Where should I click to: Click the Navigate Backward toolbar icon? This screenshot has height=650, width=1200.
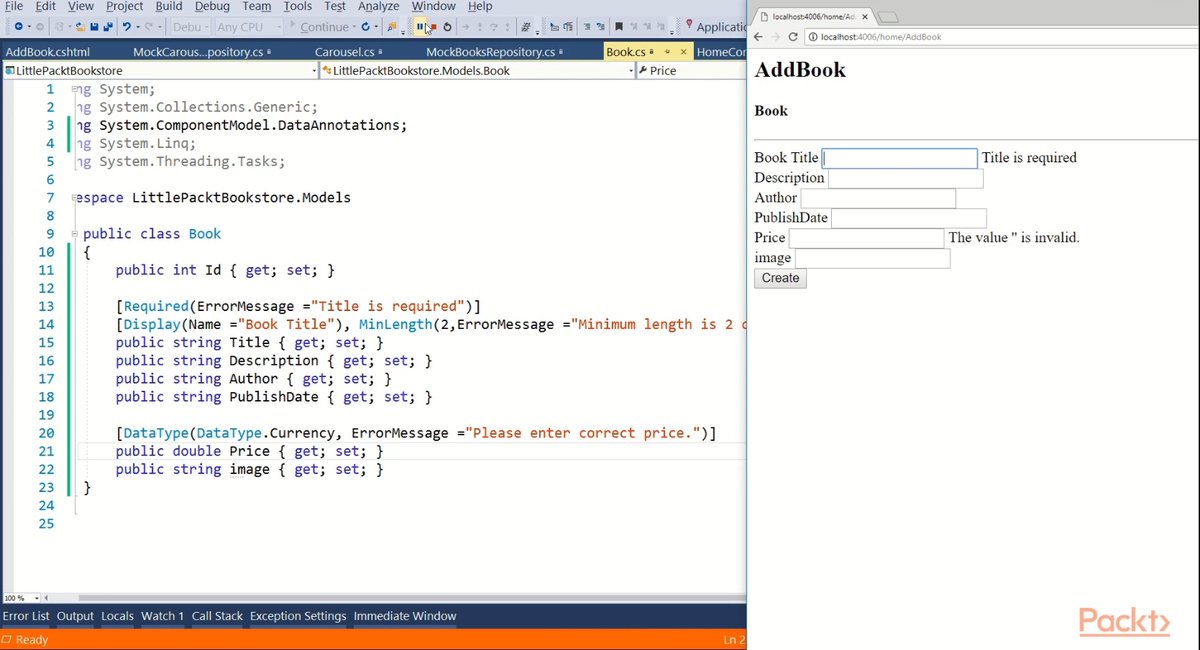click(x=18, y=27)
